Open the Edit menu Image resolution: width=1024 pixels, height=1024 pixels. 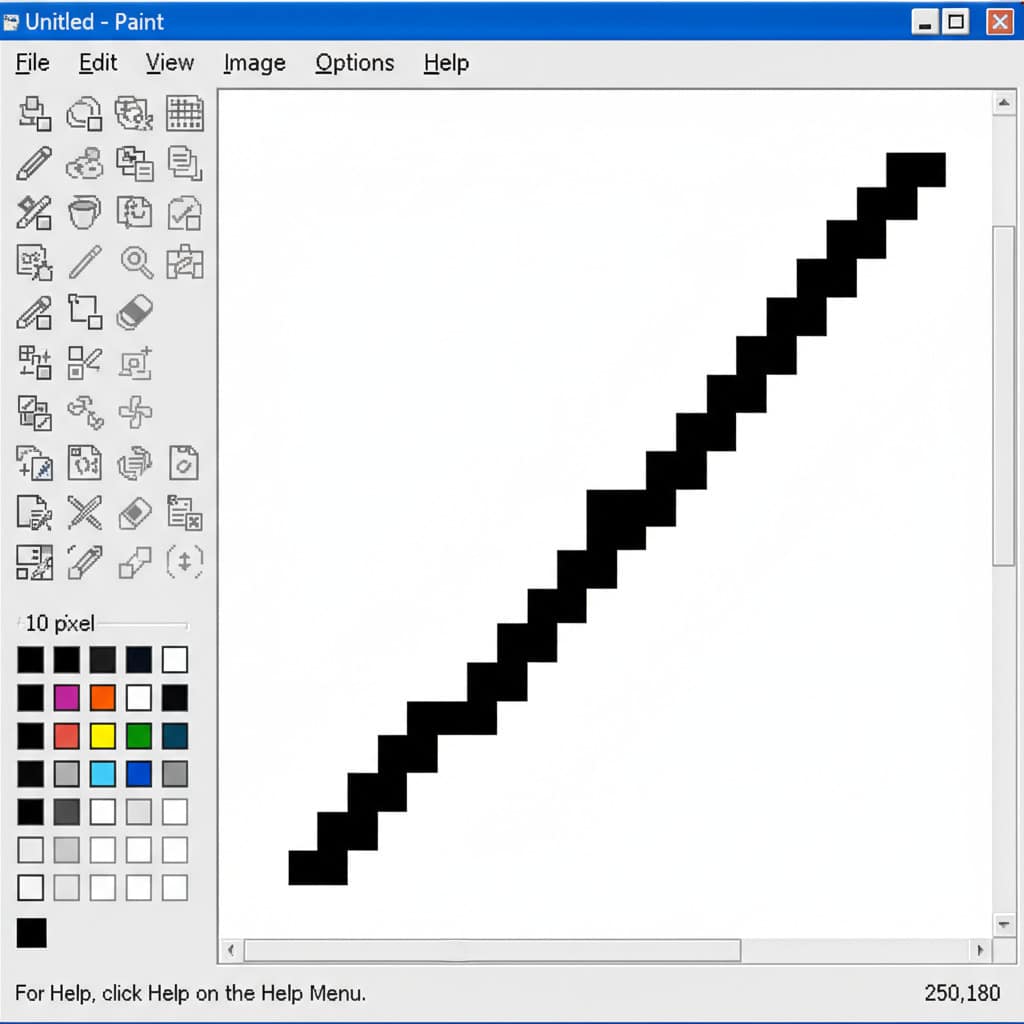coord(97,62)
